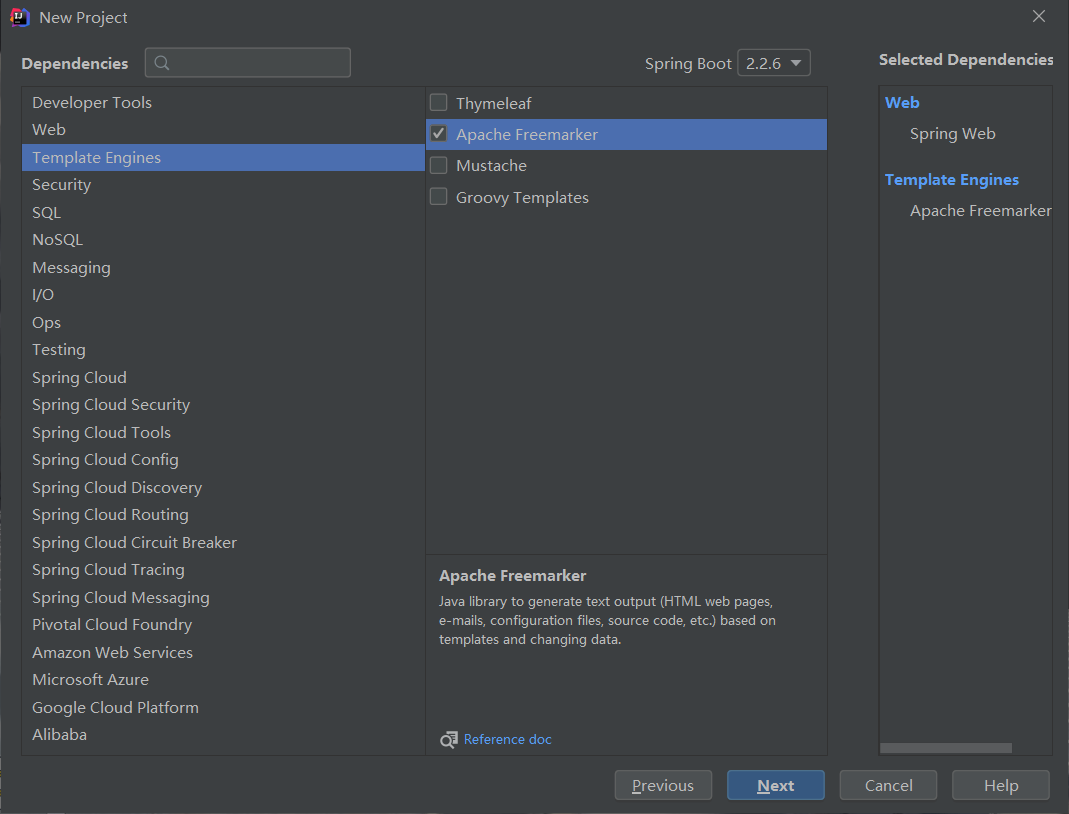Click the search magnifier icon in Dependencies field
The height and width of the screenshot is (814, 1069).
coord(162,63)
